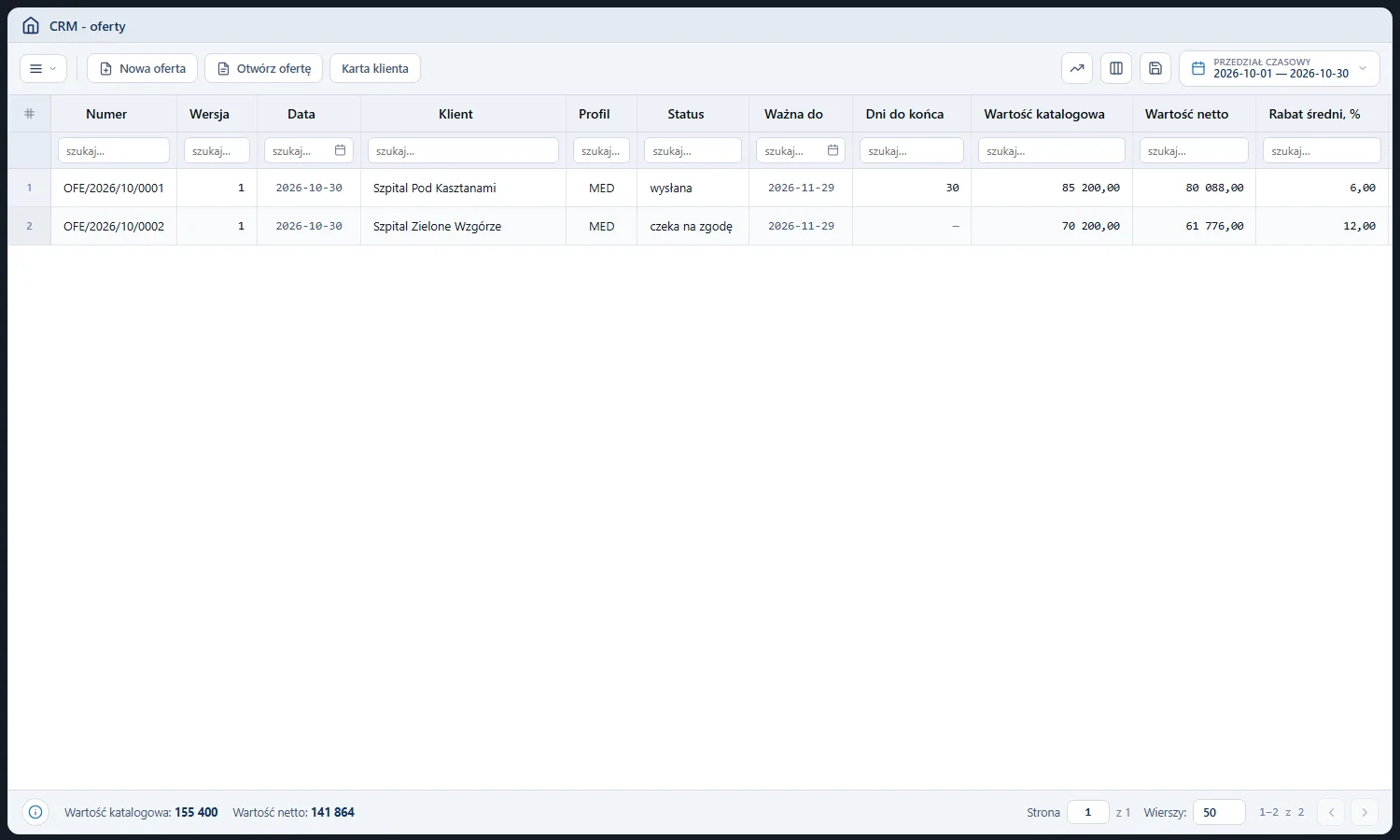Image resolution: width=1400 pixels, height=840 pixels.
Task: Click footer total Wartość netto 141 864
Action: click(293, 812)
